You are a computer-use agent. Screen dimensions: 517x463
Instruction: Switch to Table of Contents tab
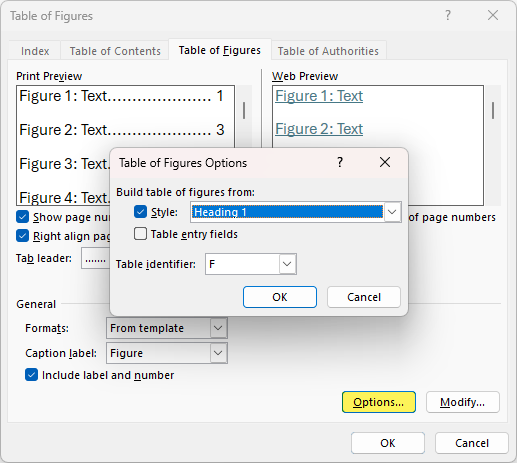115,51
